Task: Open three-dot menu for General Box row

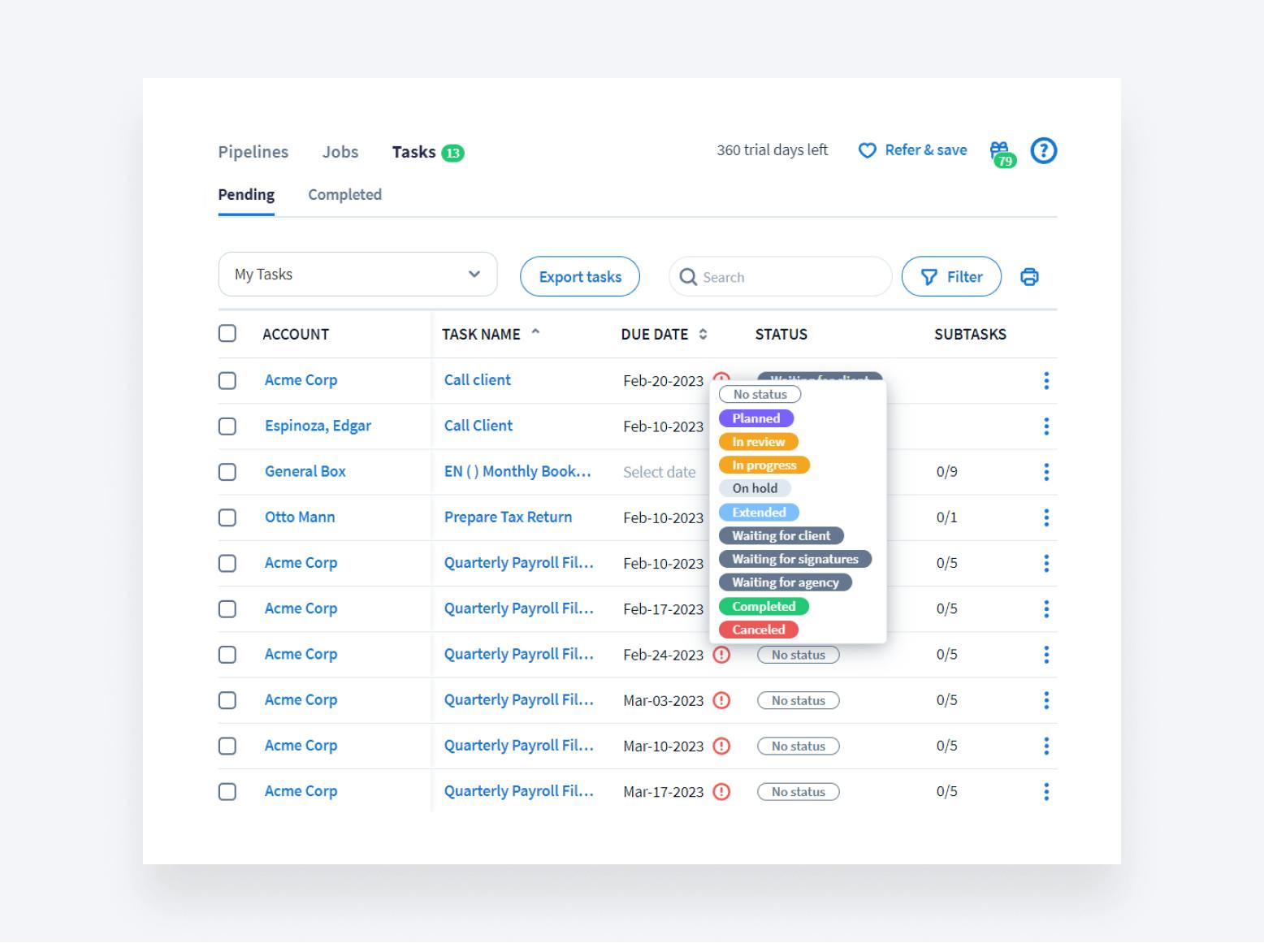Action: tap(1045, 472)
